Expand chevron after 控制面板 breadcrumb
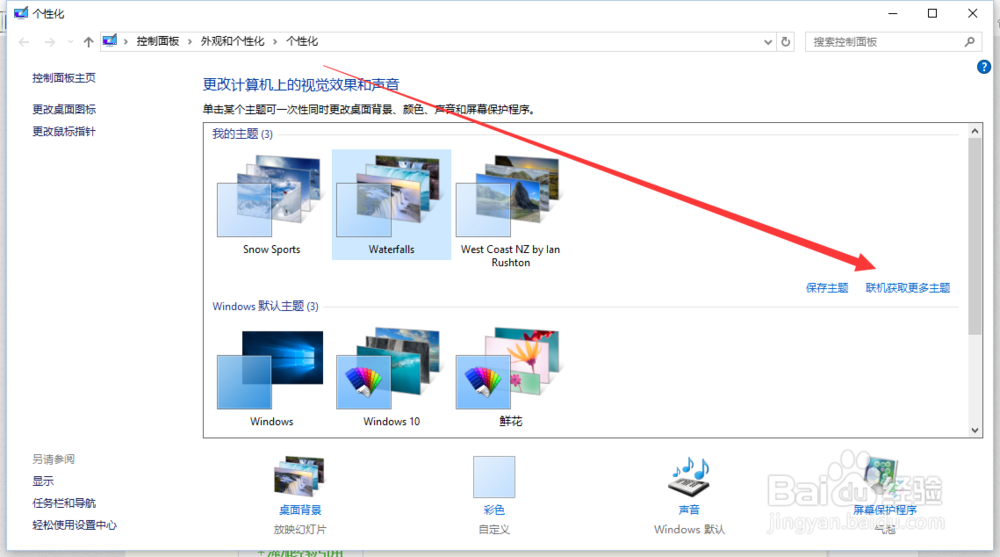The image size is (1000, 557). [x=189, y=41]
